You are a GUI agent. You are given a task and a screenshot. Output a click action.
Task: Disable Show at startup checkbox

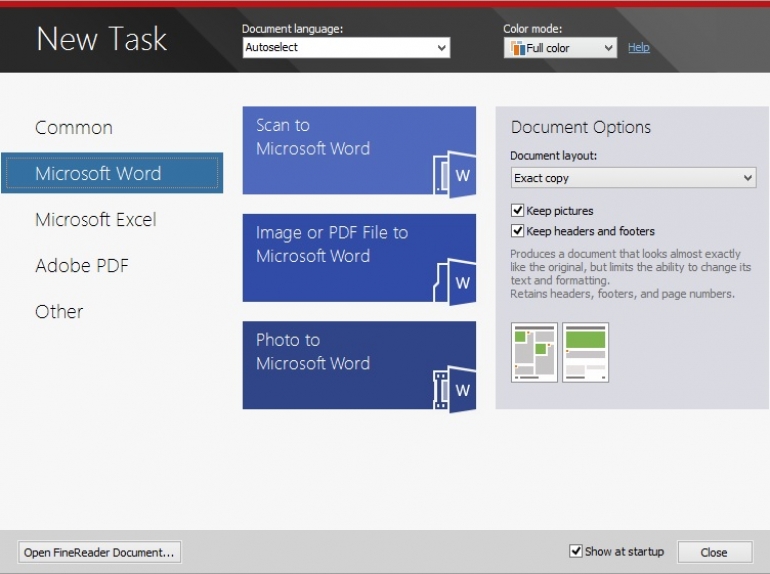[x=576, y=551]
